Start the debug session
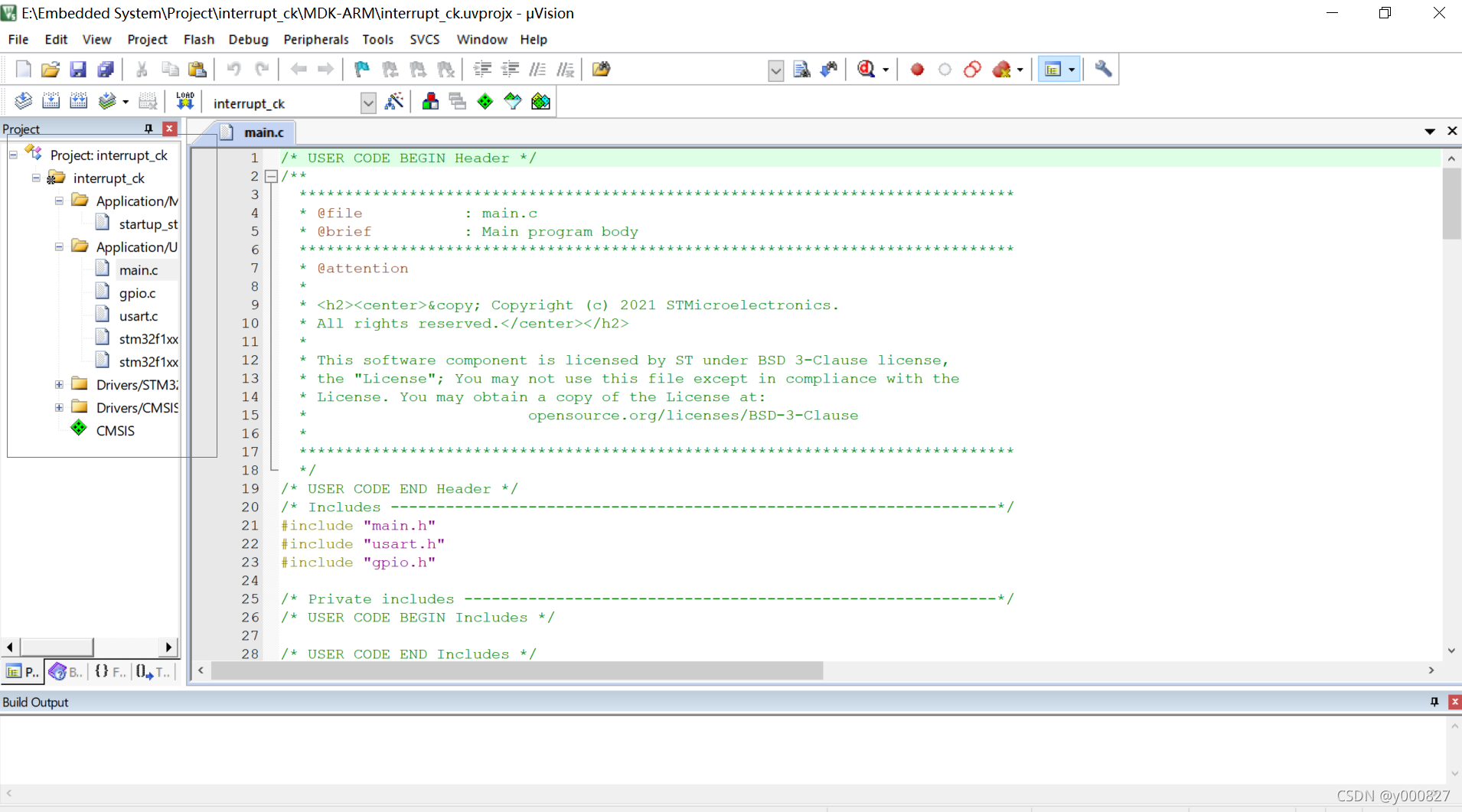1462x812 pixels. pyautogui.click(x=866, y=70)
